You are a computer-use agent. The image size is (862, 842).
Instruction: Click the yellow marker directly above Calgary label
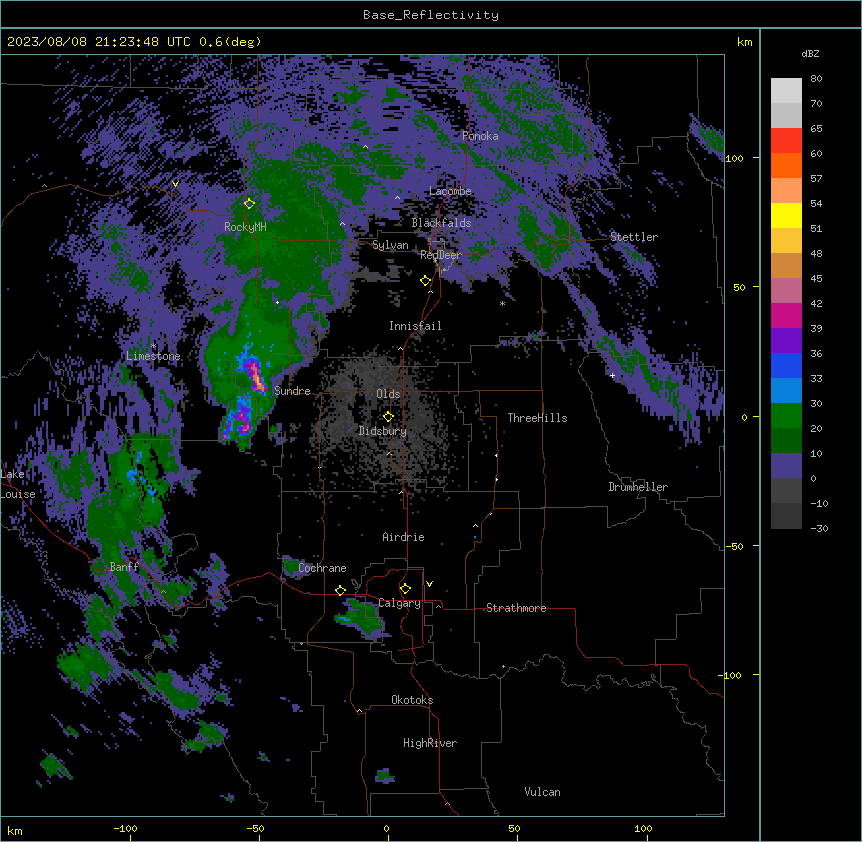405,589
